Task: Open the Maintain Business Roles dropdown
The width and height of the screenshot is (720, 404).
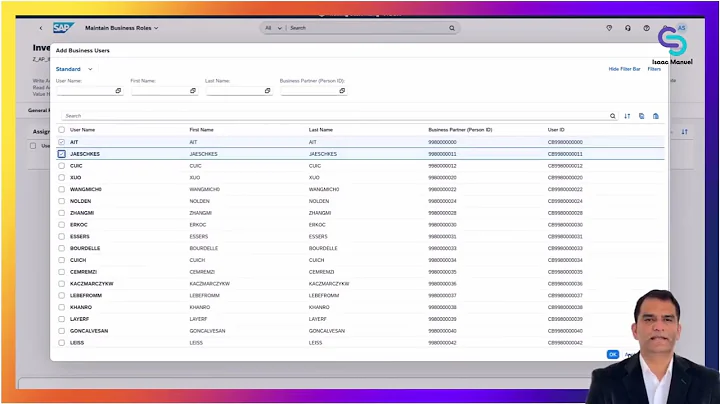Action: point(122,28)
